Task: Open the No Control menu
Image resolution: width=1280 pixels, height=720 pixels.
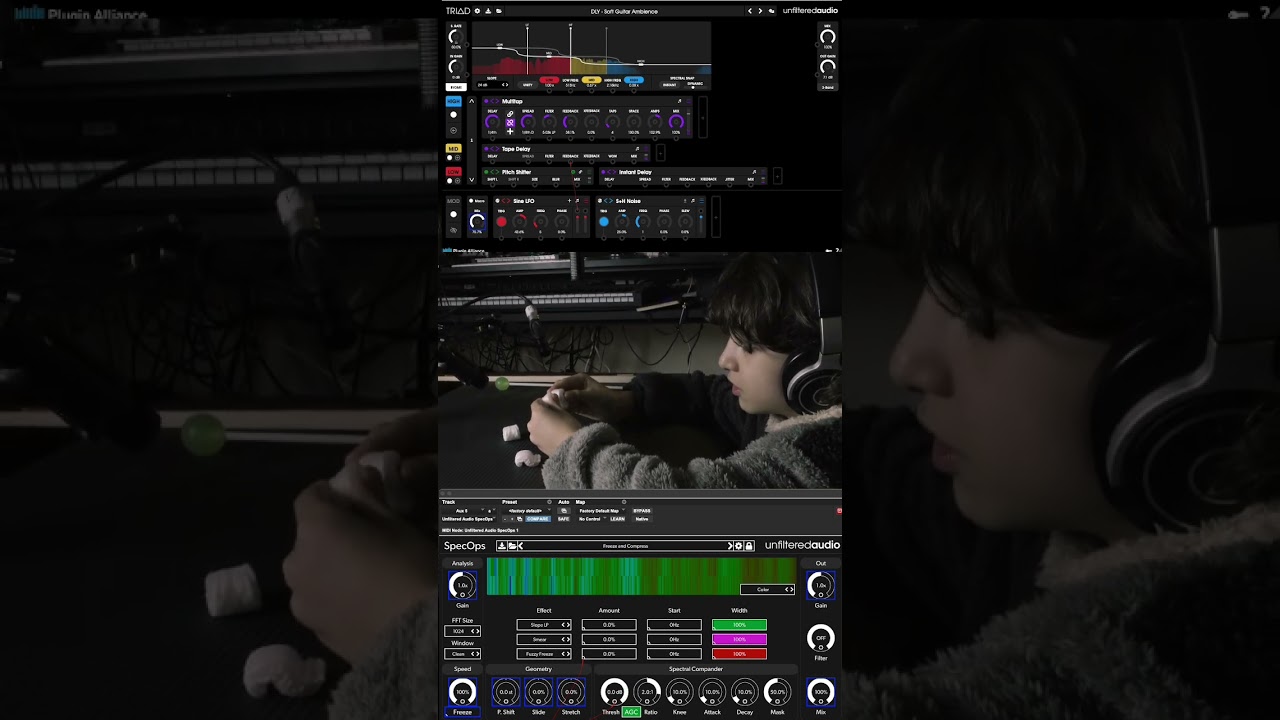Action: (592, 519)
